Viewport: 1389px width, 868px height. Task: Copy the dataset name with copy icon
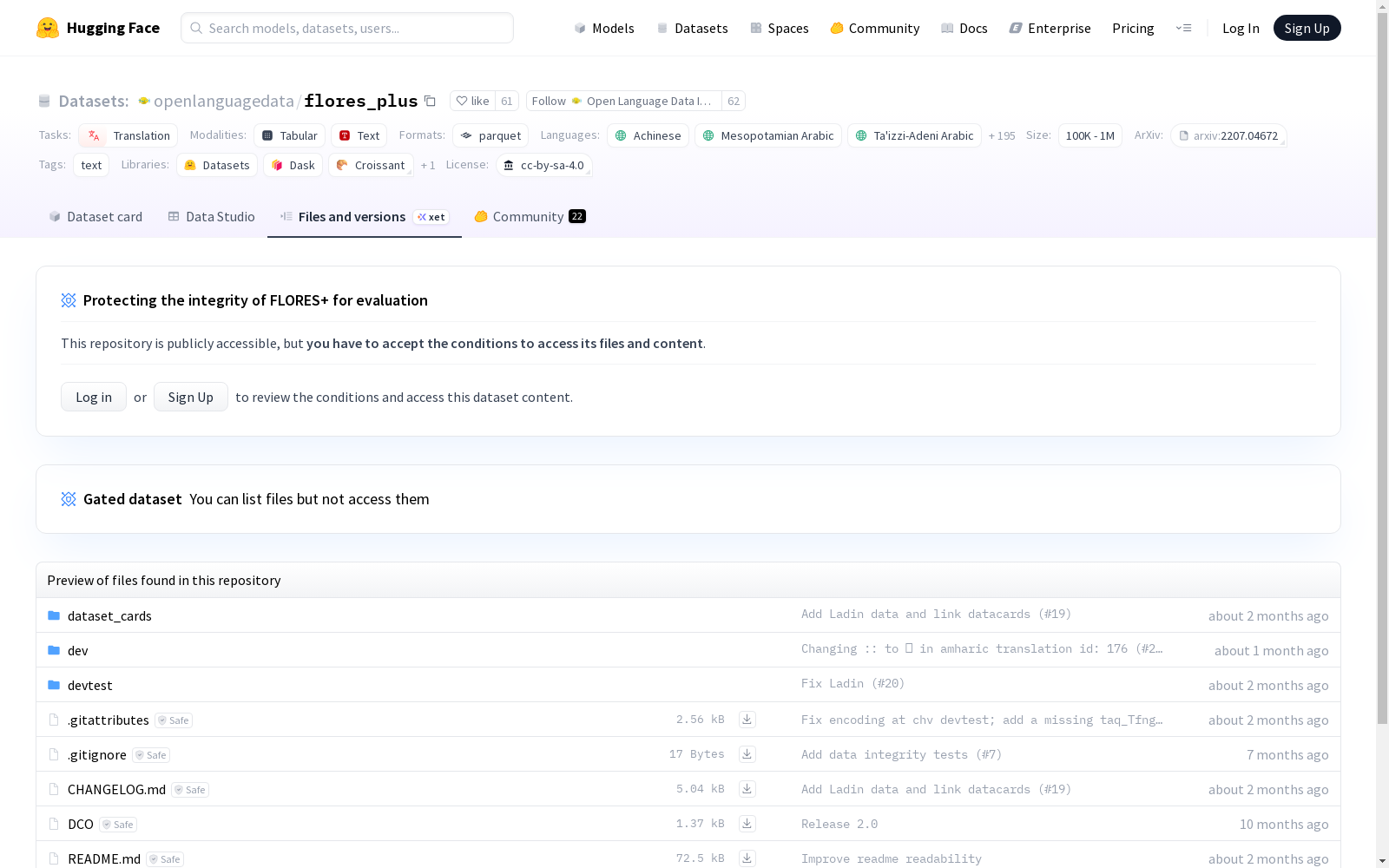point(430,101)
